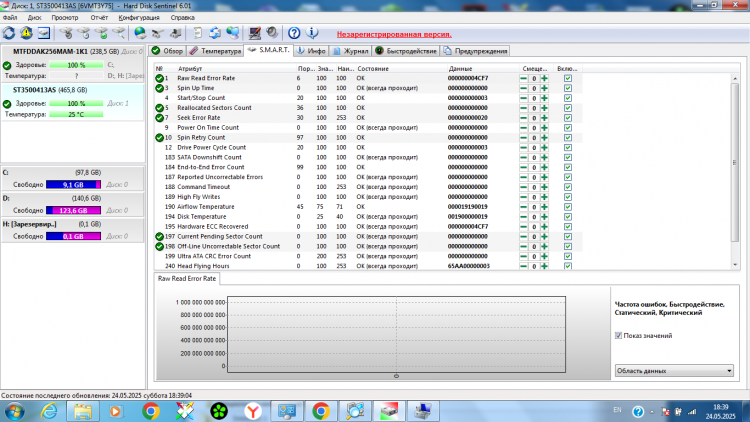Open the short self-test disk icon

(x=66, y=33)
